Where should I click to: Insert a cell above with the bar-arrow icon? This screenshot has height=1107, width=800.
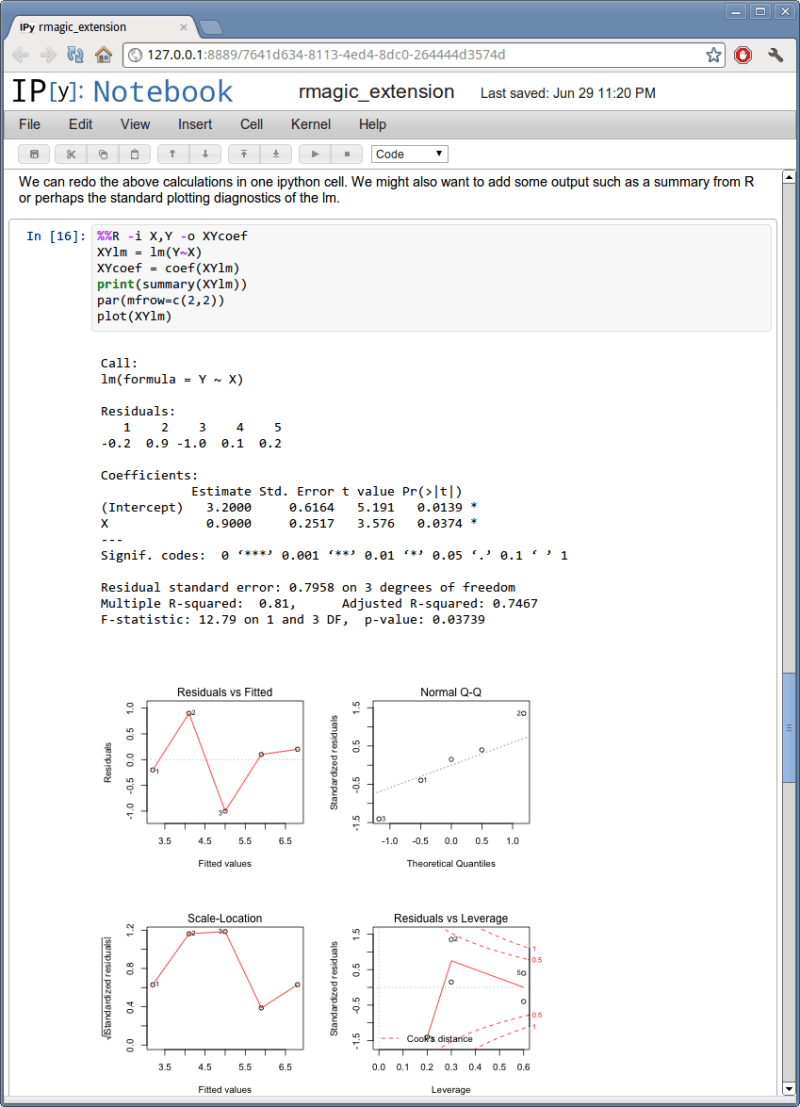(x=244, y=153)
